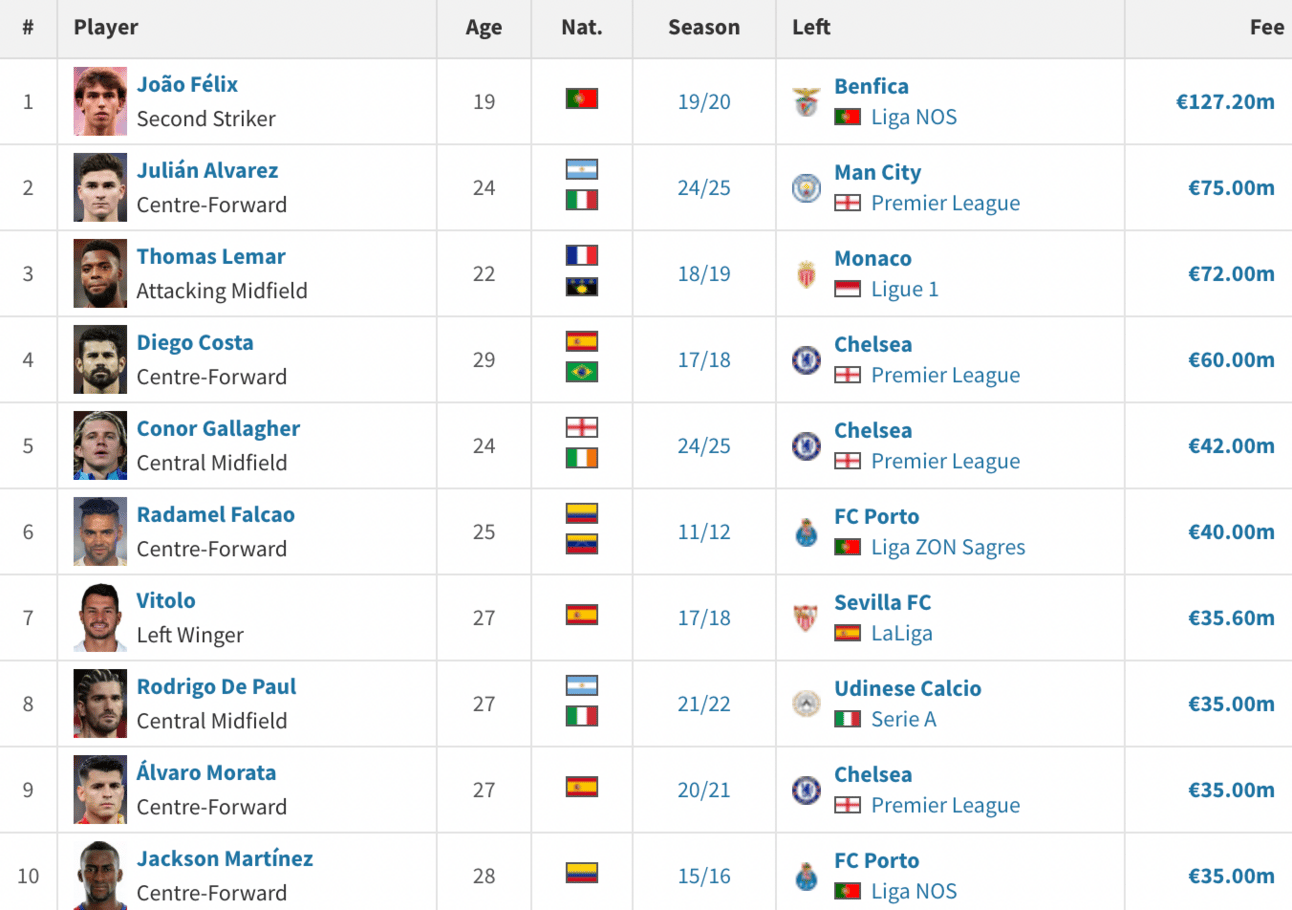Sort table by Age column header
1292x910 pixels.
(484, 28)
